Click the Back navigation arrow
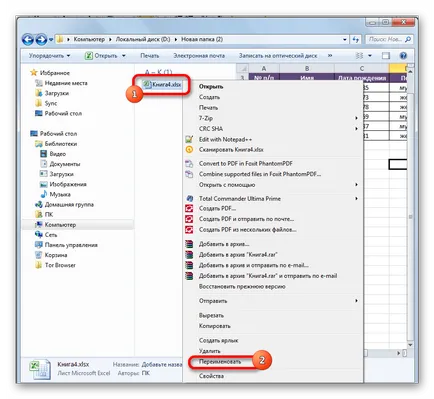This screenshot has height=399, width=434. coord(28,40)
